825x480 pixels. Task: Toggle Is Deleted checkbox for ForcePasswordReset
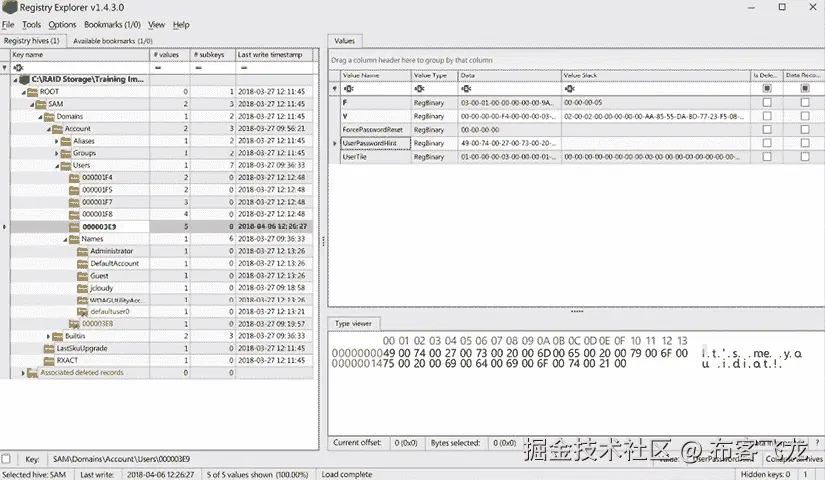767,129
